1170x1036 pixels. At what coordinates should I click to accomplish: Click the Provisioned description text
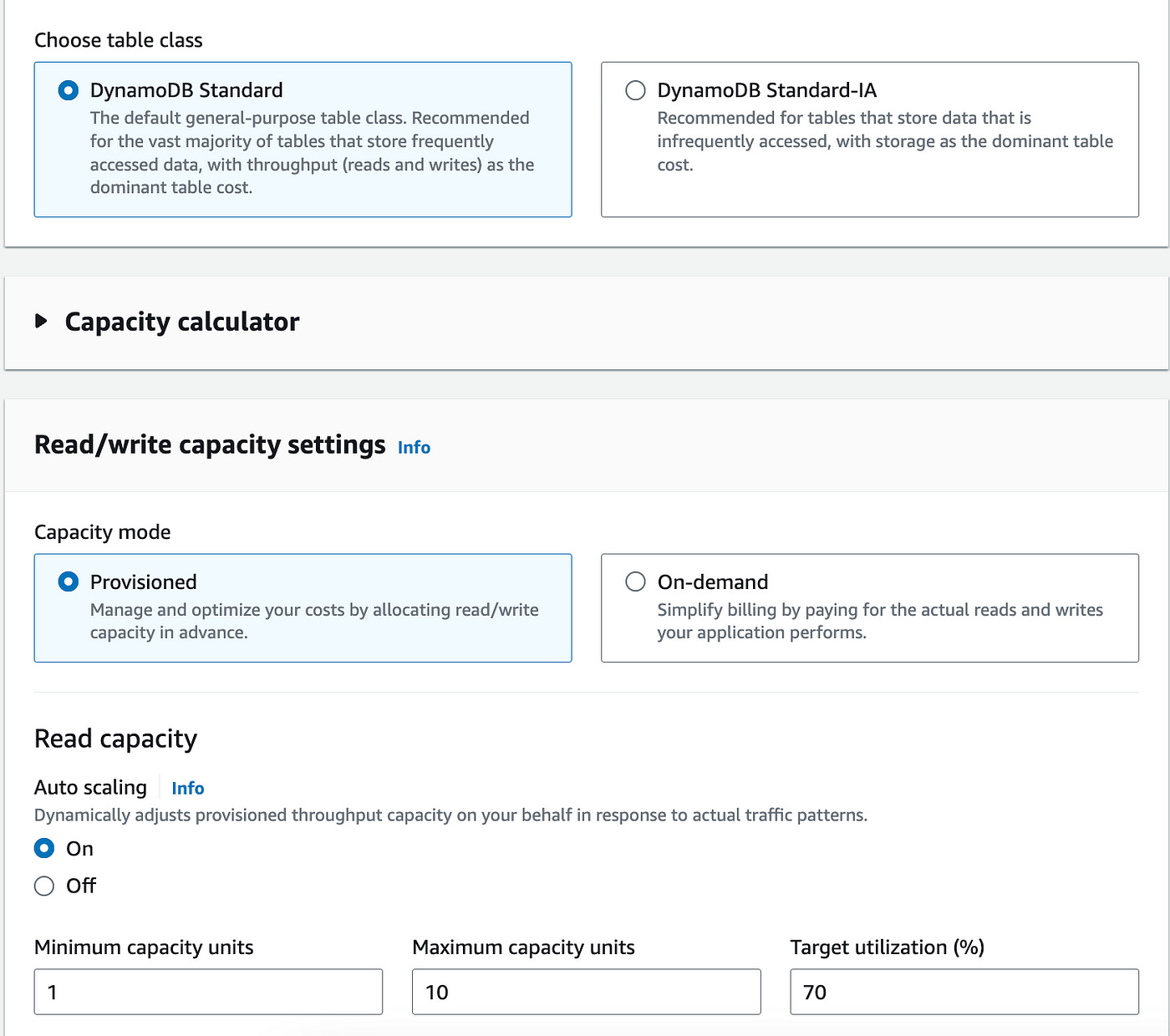(x=314, y=621)
